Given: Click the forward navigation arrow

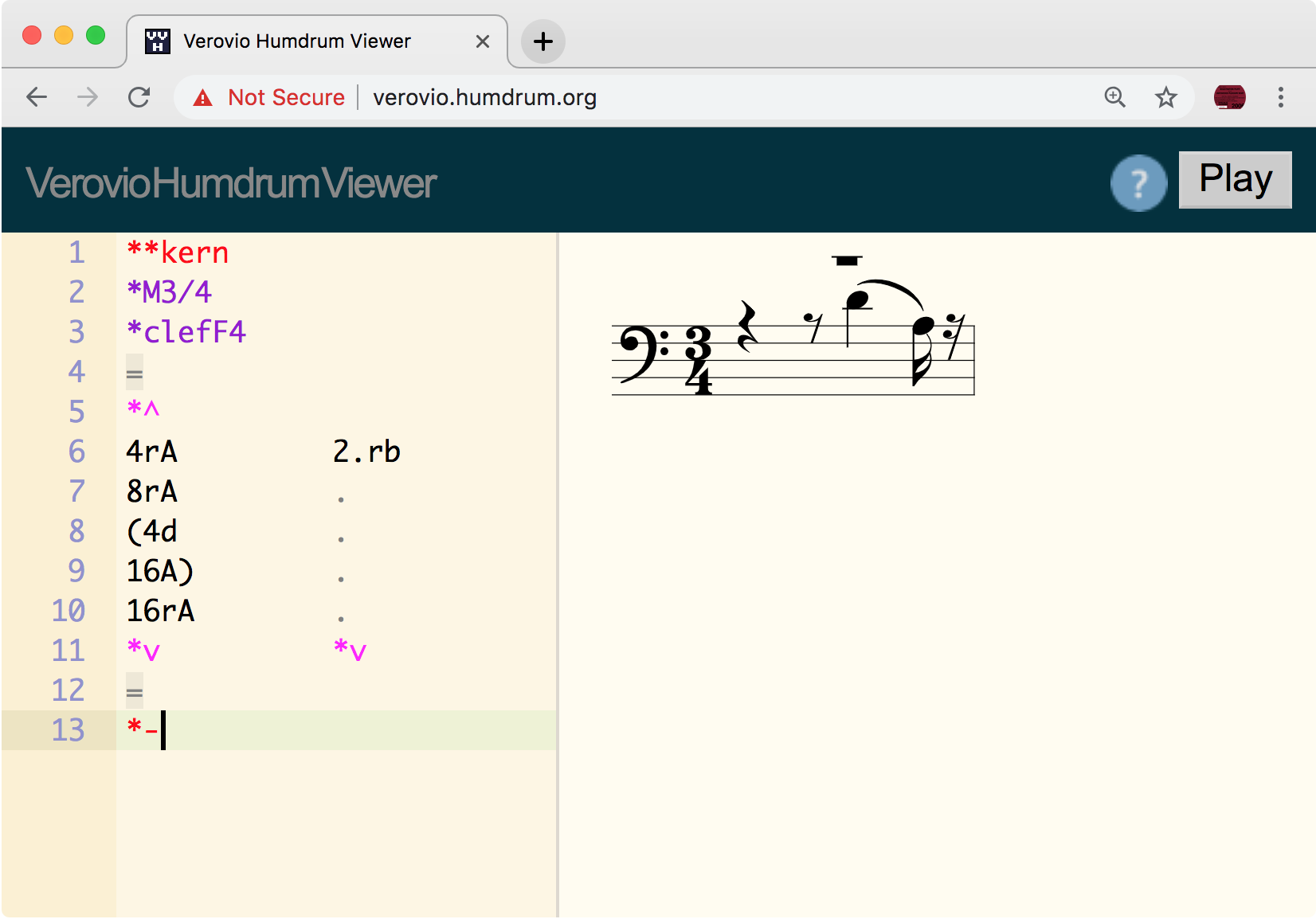Looking at the screenshot, I should 88,97.
